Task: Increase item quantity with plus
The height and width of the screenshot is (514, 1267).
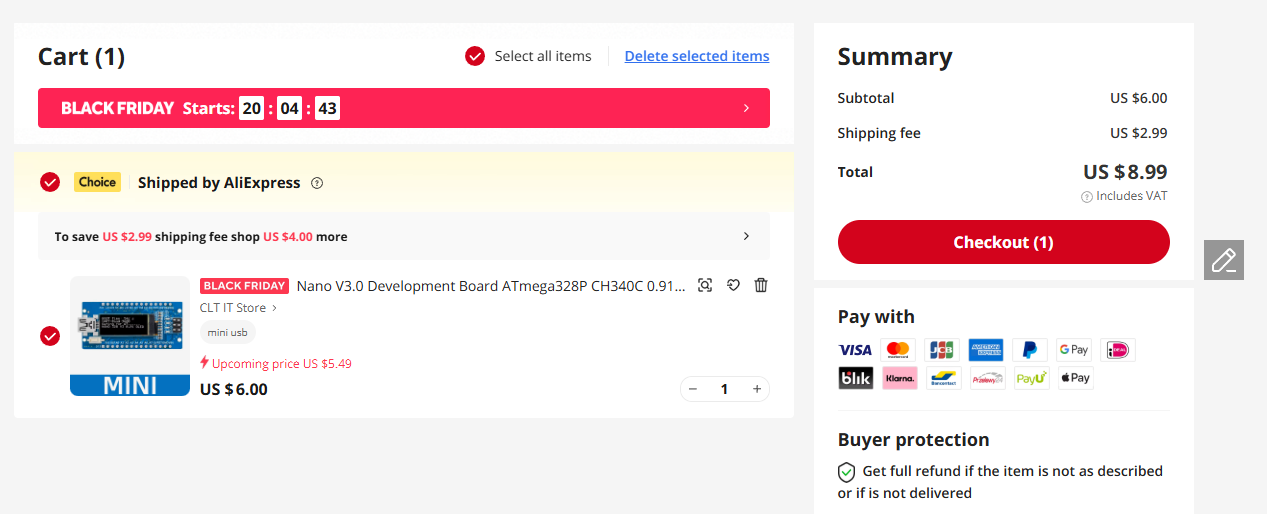Action: pos(757,389)
